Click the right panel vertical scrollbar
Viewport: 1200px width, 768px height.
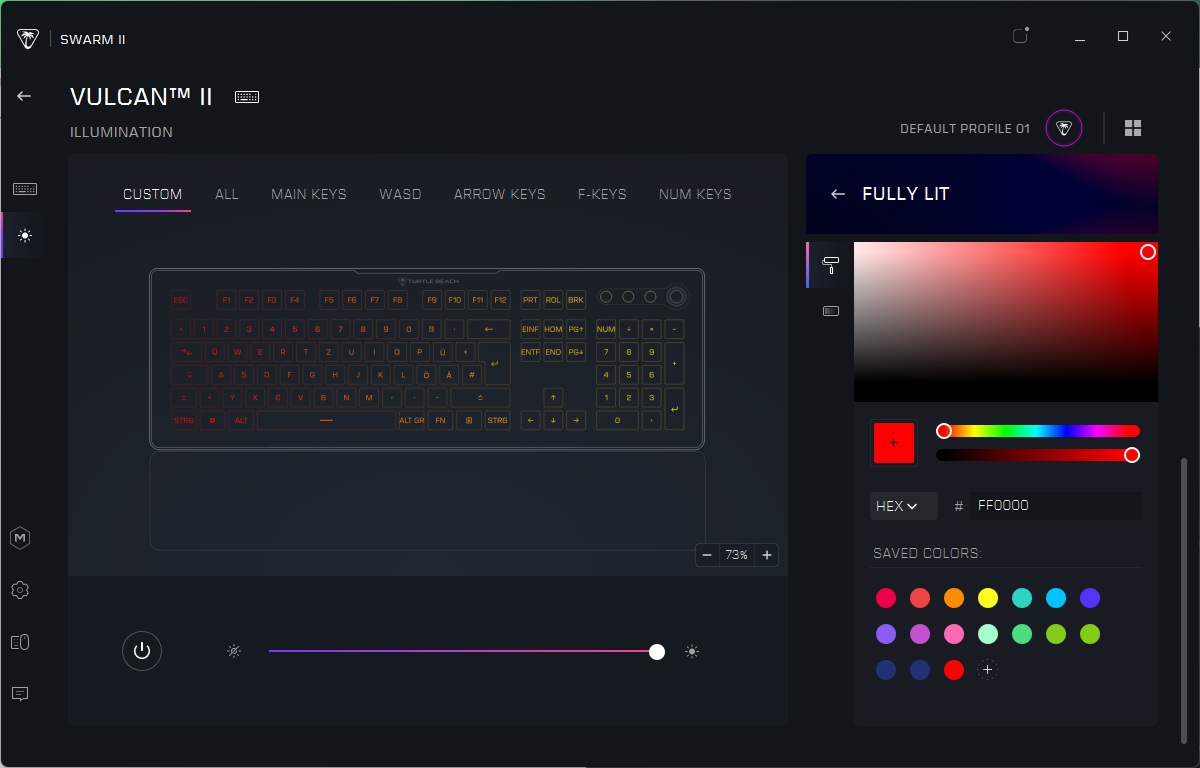1186,600
